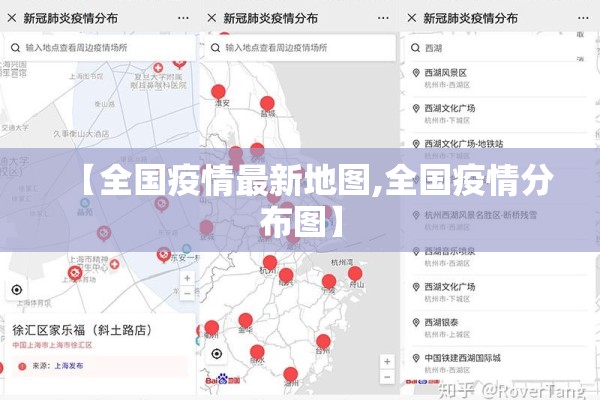Tap the outbreak marker beside 东安一村

[x=164, y=255]
